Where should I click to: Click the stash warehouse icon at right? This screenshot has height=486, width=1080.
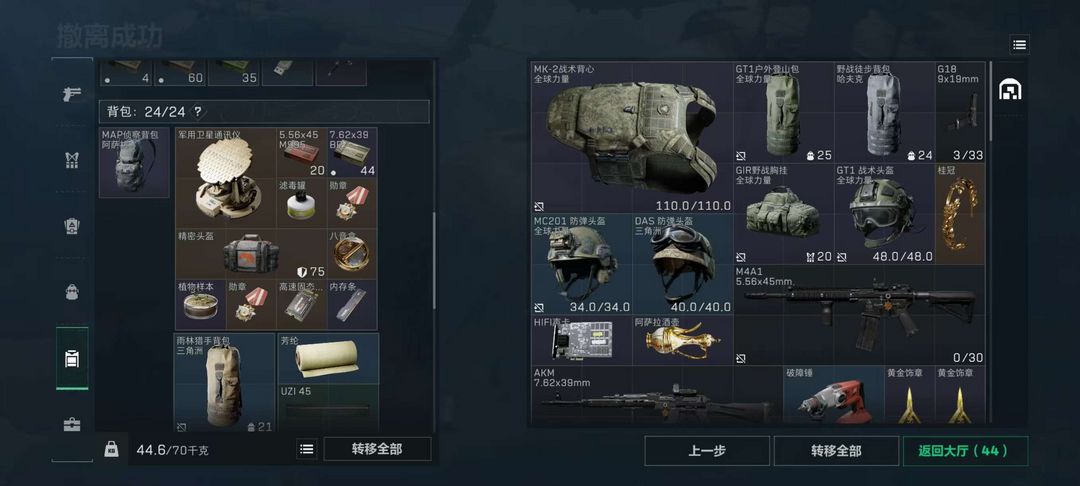[1010, 89]
